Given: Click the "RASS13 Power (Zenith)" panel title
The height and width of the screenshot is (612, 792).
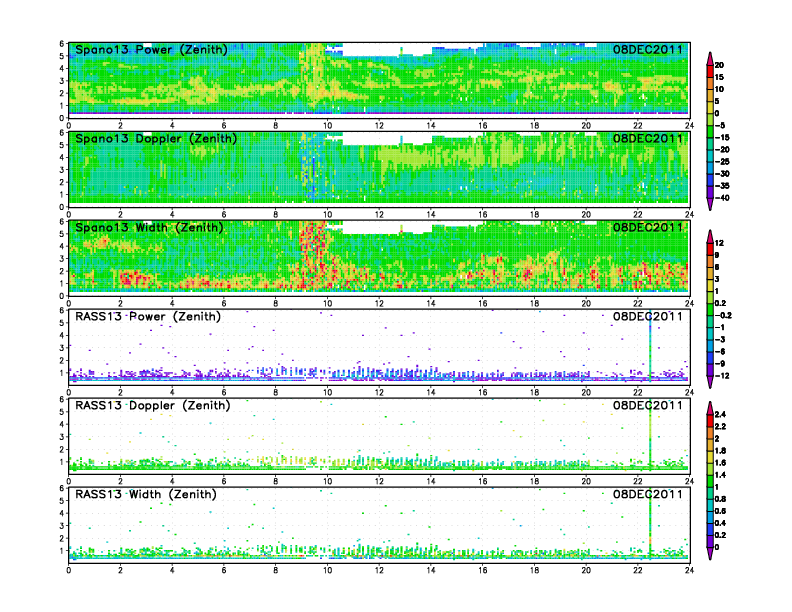Looking at the screenshot, I should 147,317.
